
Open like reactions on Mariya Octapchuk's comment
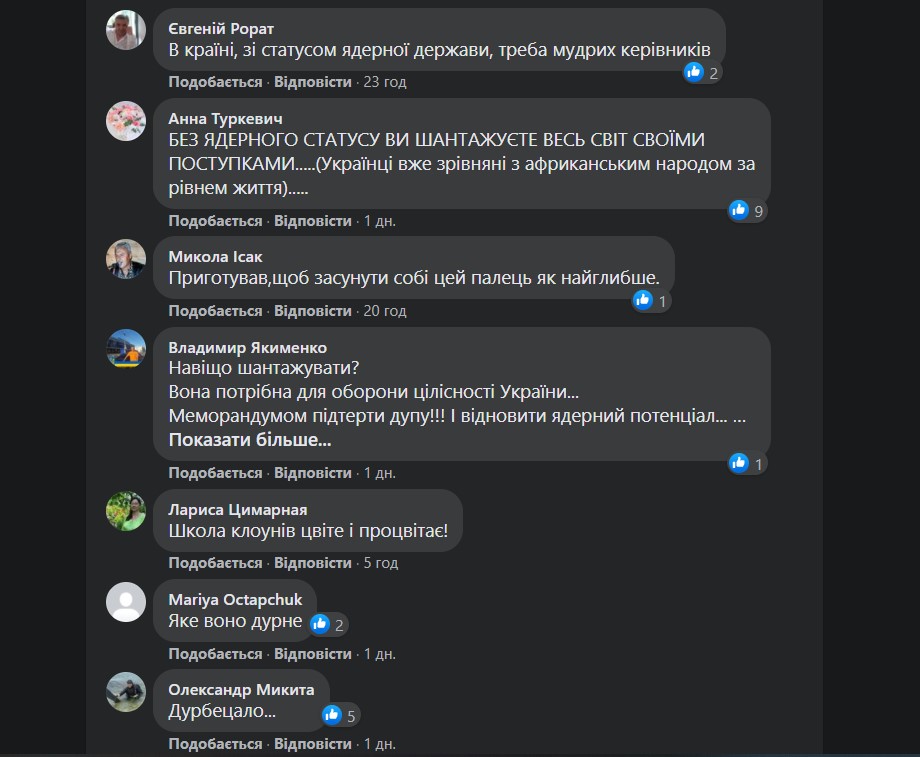(329, 624)
